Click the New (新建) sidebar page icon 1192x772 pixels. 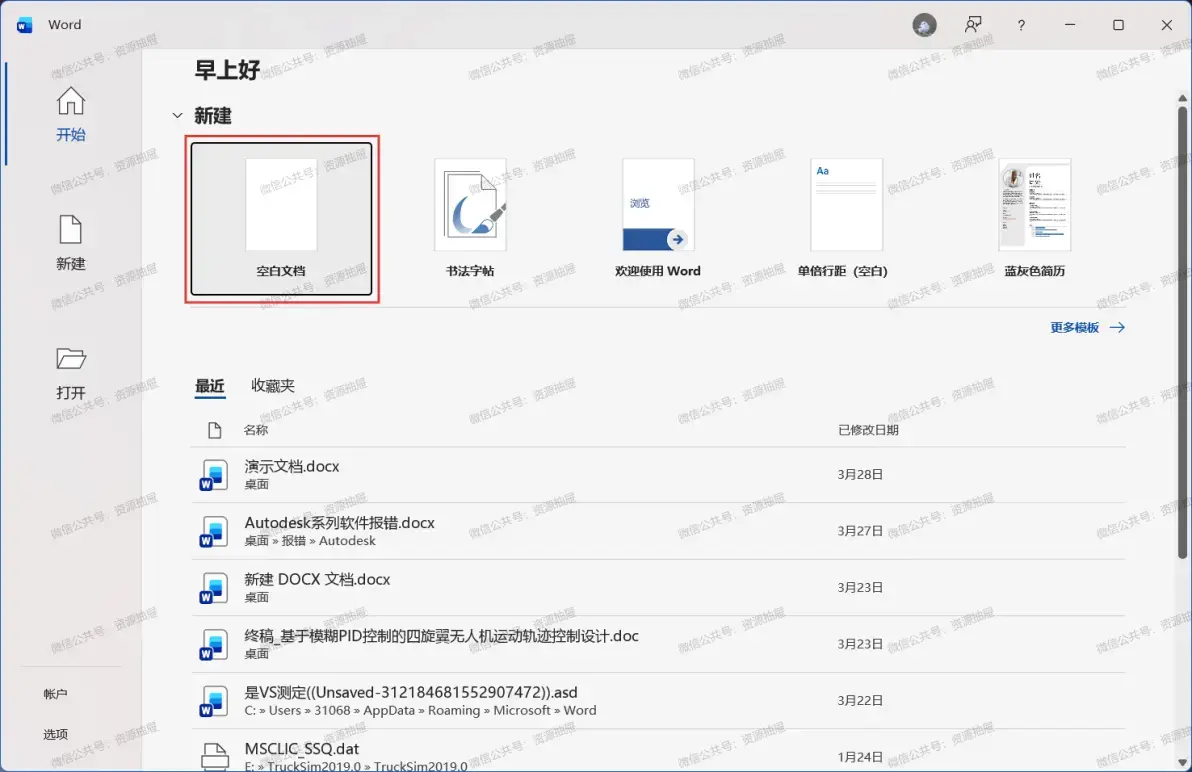[x=71, y=230]
